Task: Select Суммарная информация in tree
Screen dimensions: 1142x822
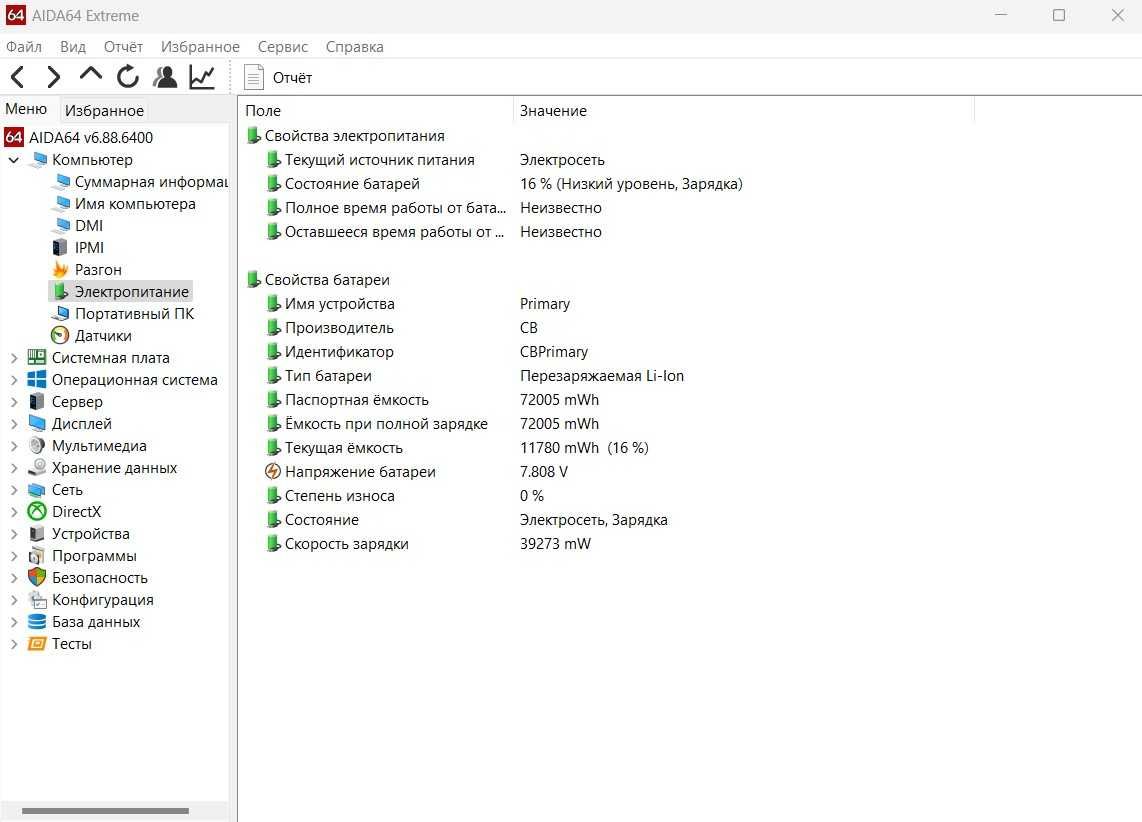Action: click(151, 182)
